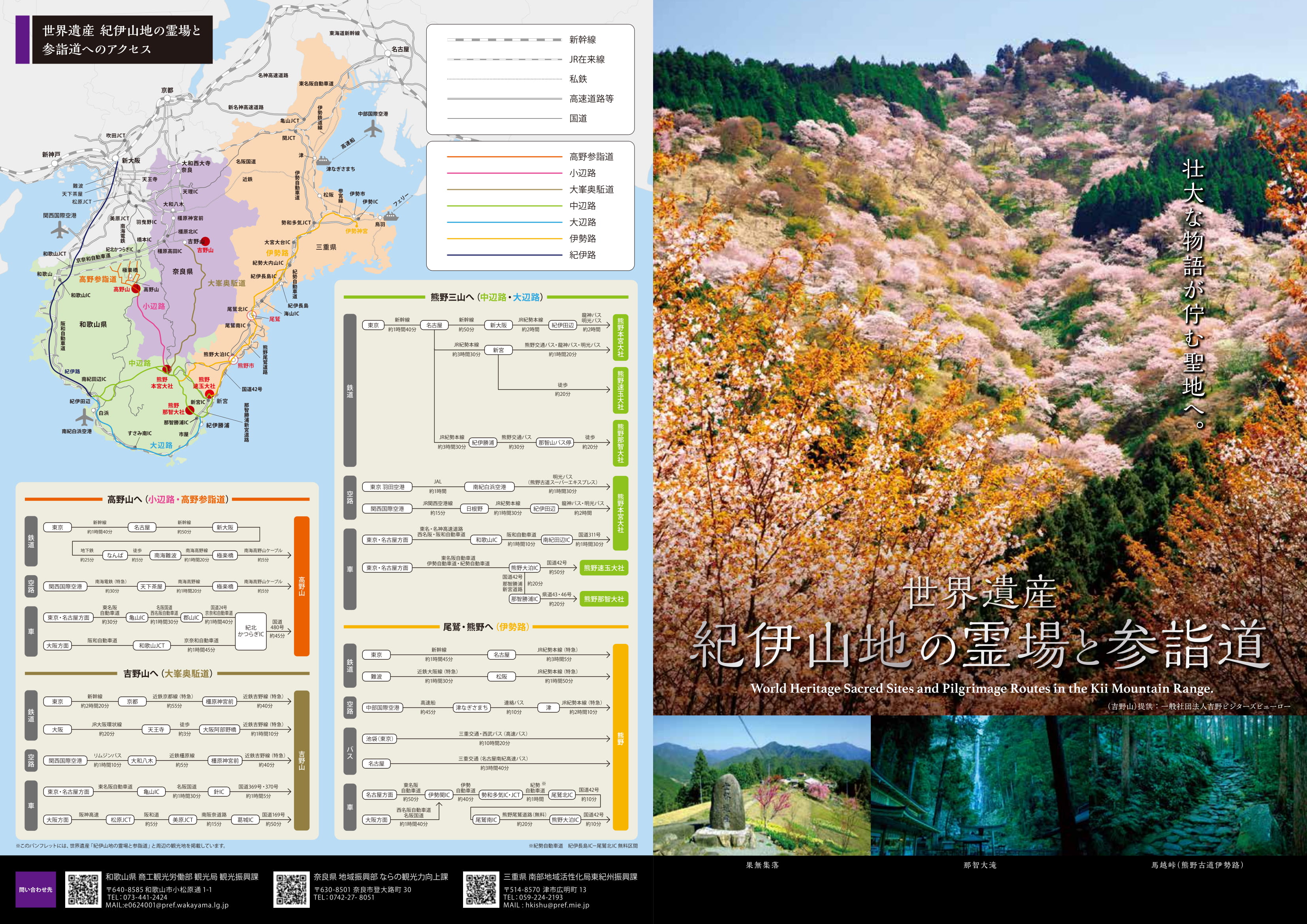Click the Mie prefecture QR code

[481, 890]
